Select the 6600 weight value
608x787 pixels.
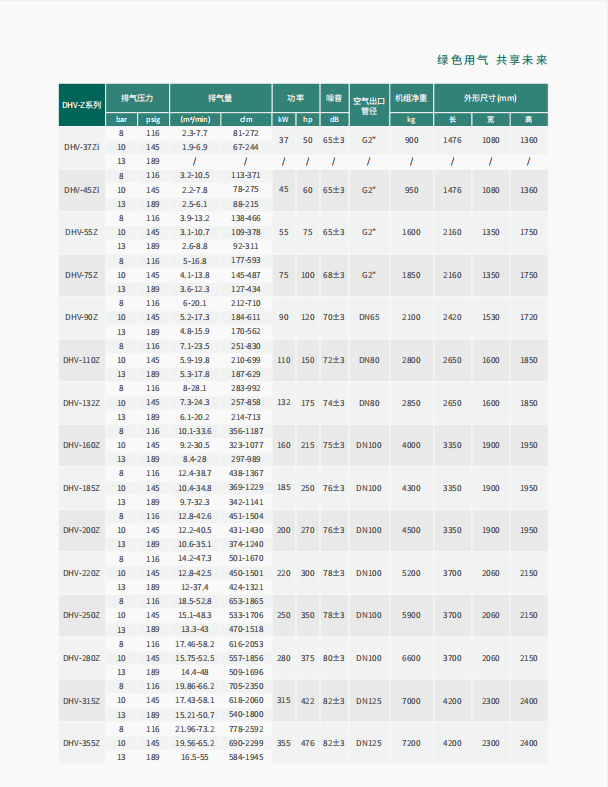[411, 658]
